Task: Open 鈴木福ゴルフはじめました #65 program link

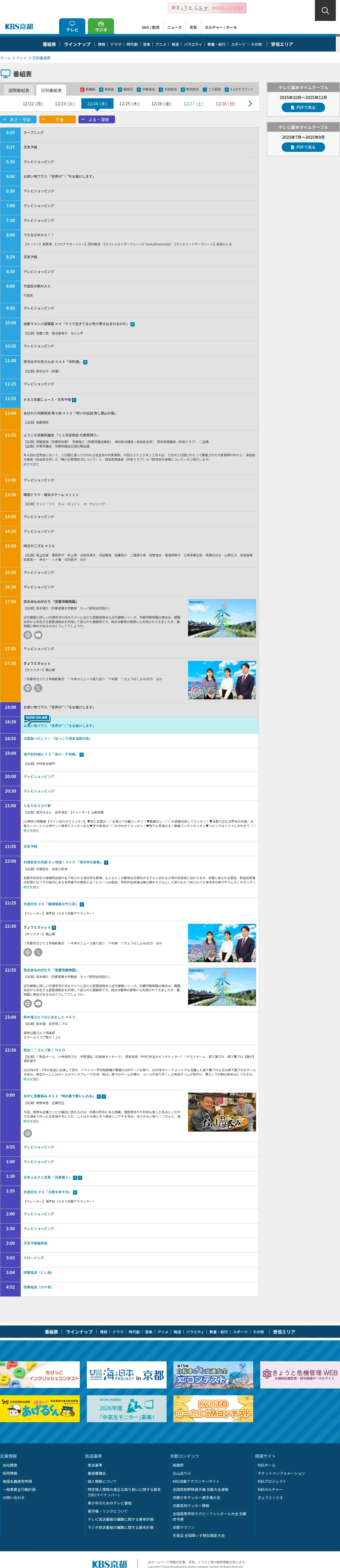Action: pyautogui.click(x=49, y=1017)
